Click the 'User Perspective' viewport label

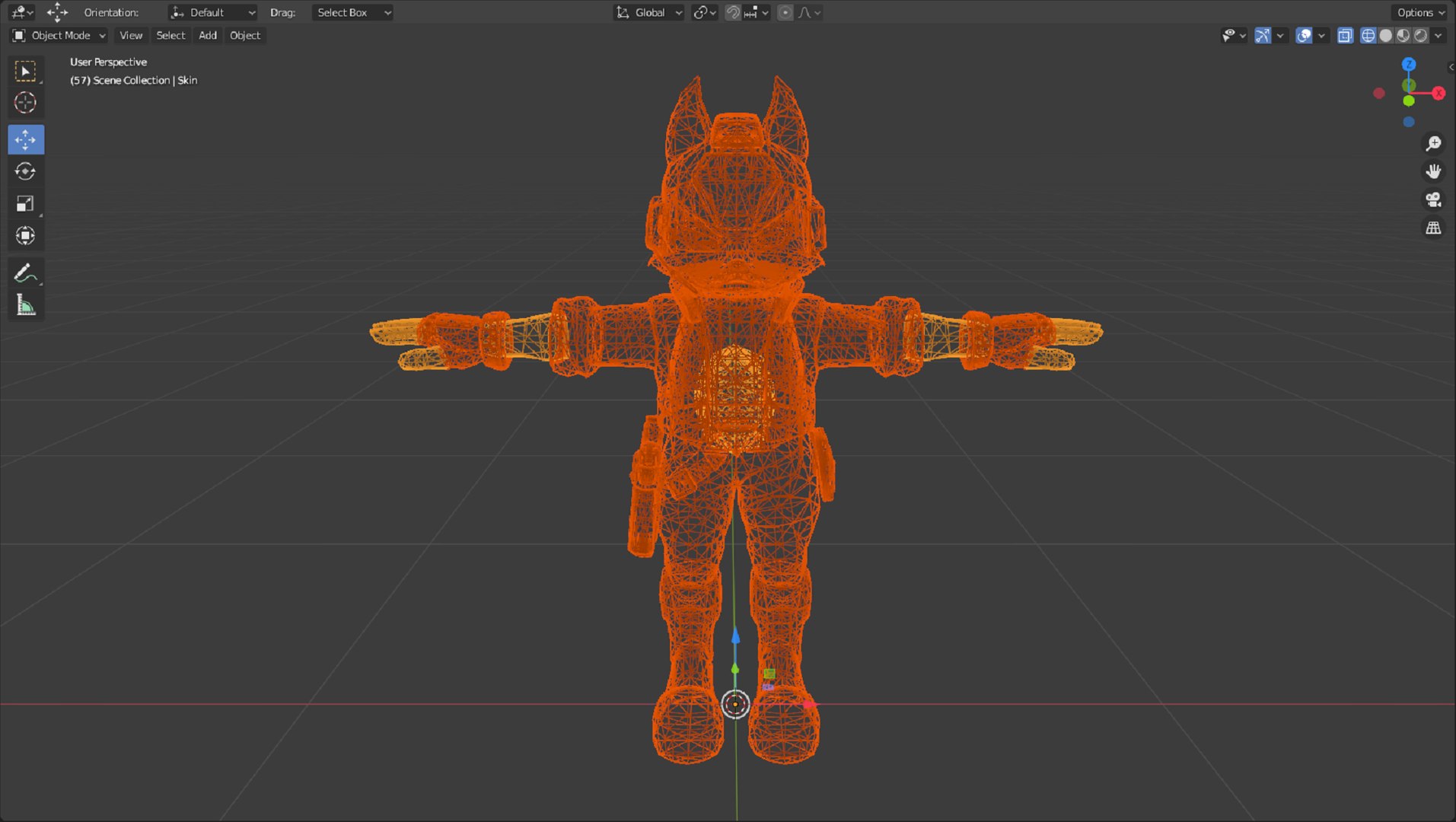(108, 62)
